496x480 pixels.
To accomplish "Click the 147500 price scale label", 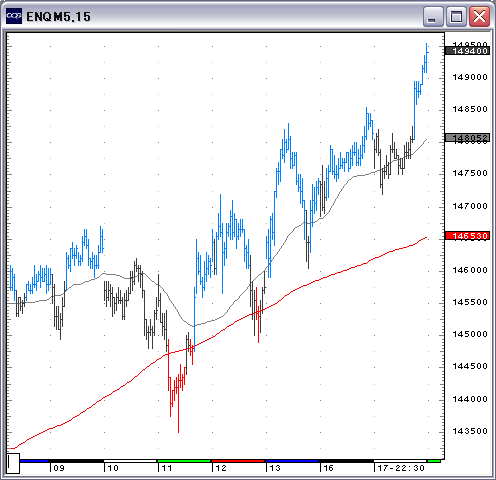I will pos(470,173).
